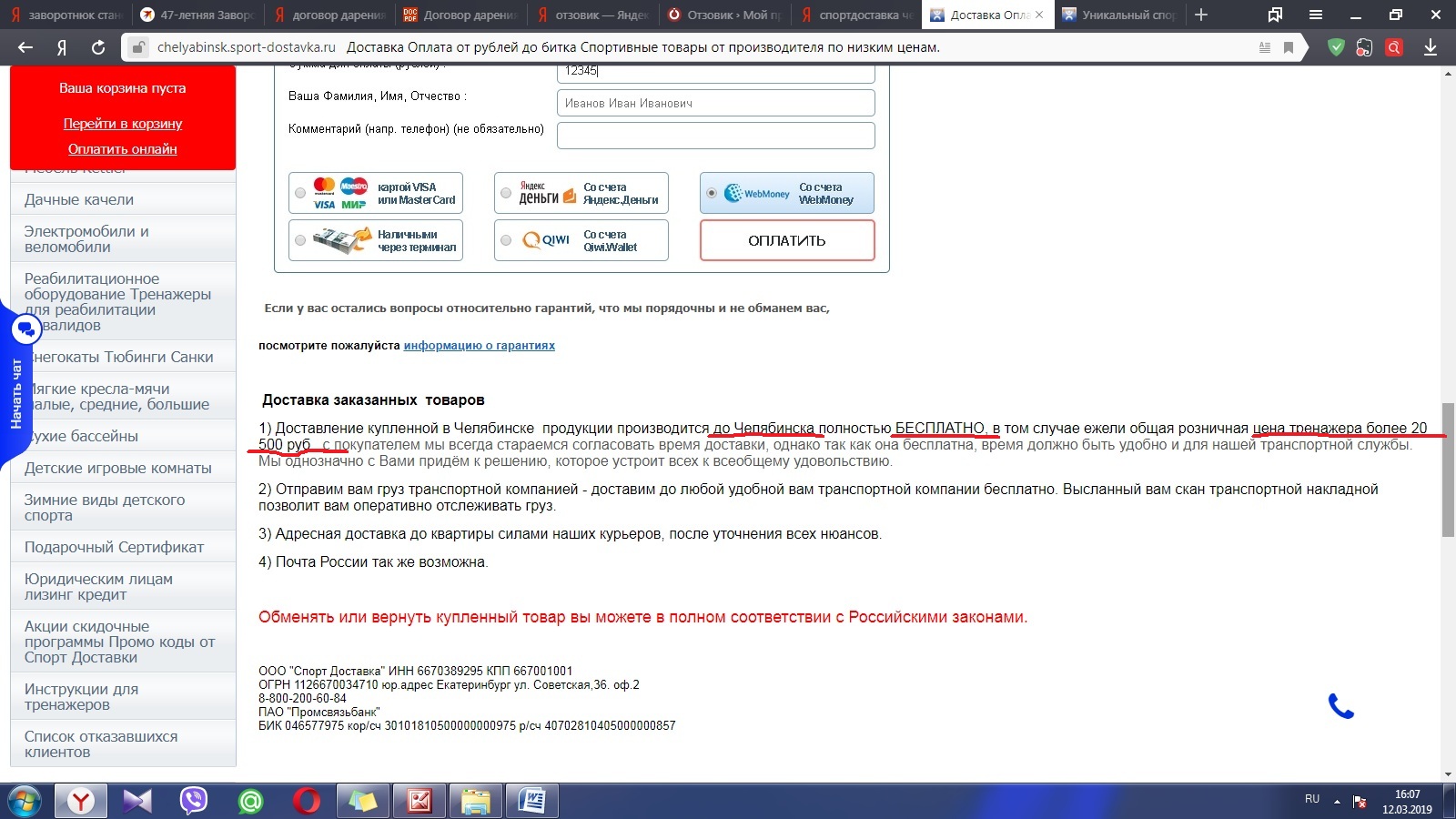Follow the 'Перейти в корзину' link
The width and height of the screenshot is (1456, 819).
(x=123, y=124)
